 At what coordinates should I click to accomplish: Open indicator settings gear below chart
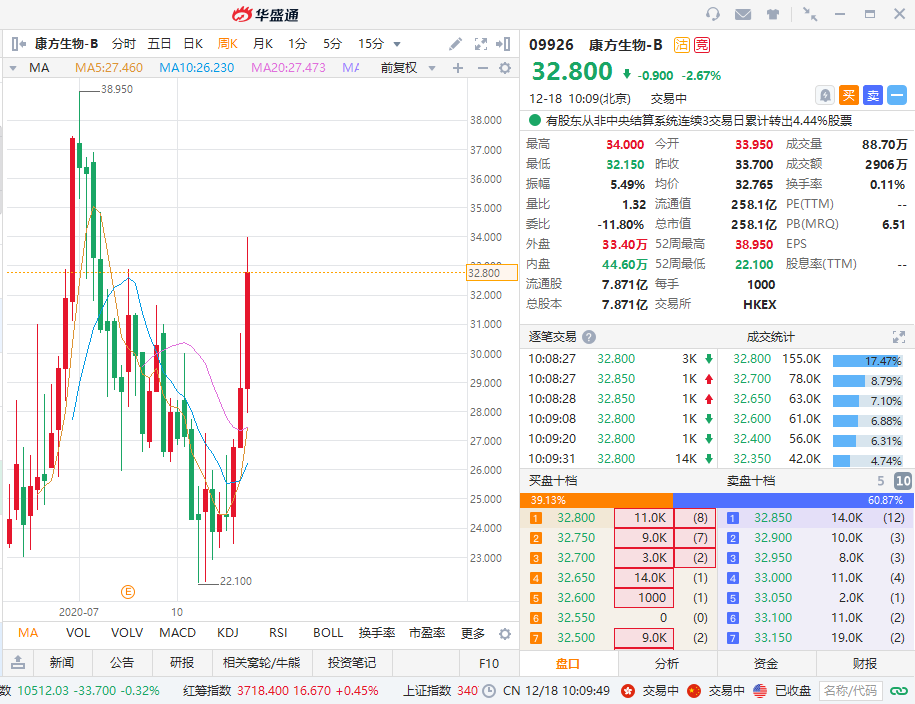click(505, 633)
